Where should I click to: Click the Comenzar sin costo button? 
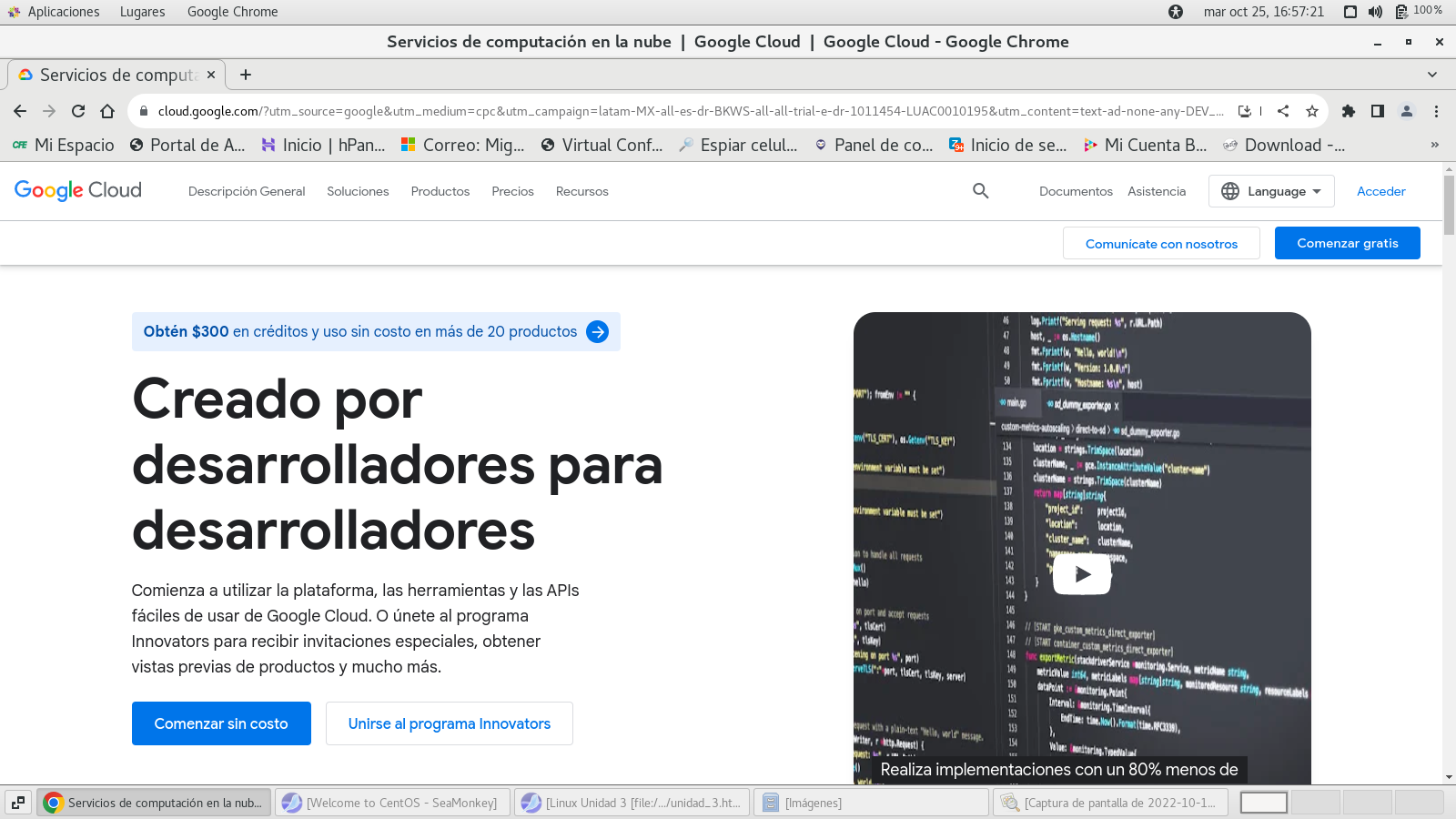pyautogui.click(x=221, y=723)
